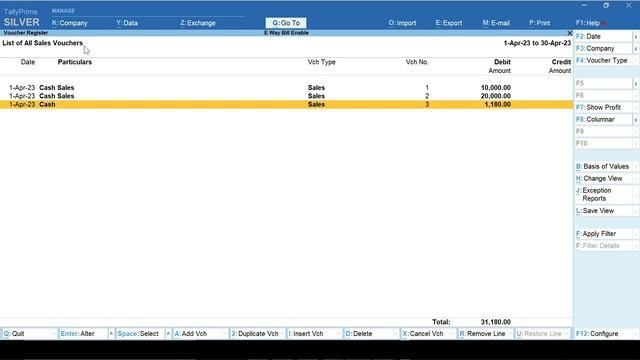The width and height of the screenshot is (640, 360).
Task: Open the O: Import menu
Action: [402, 23]
